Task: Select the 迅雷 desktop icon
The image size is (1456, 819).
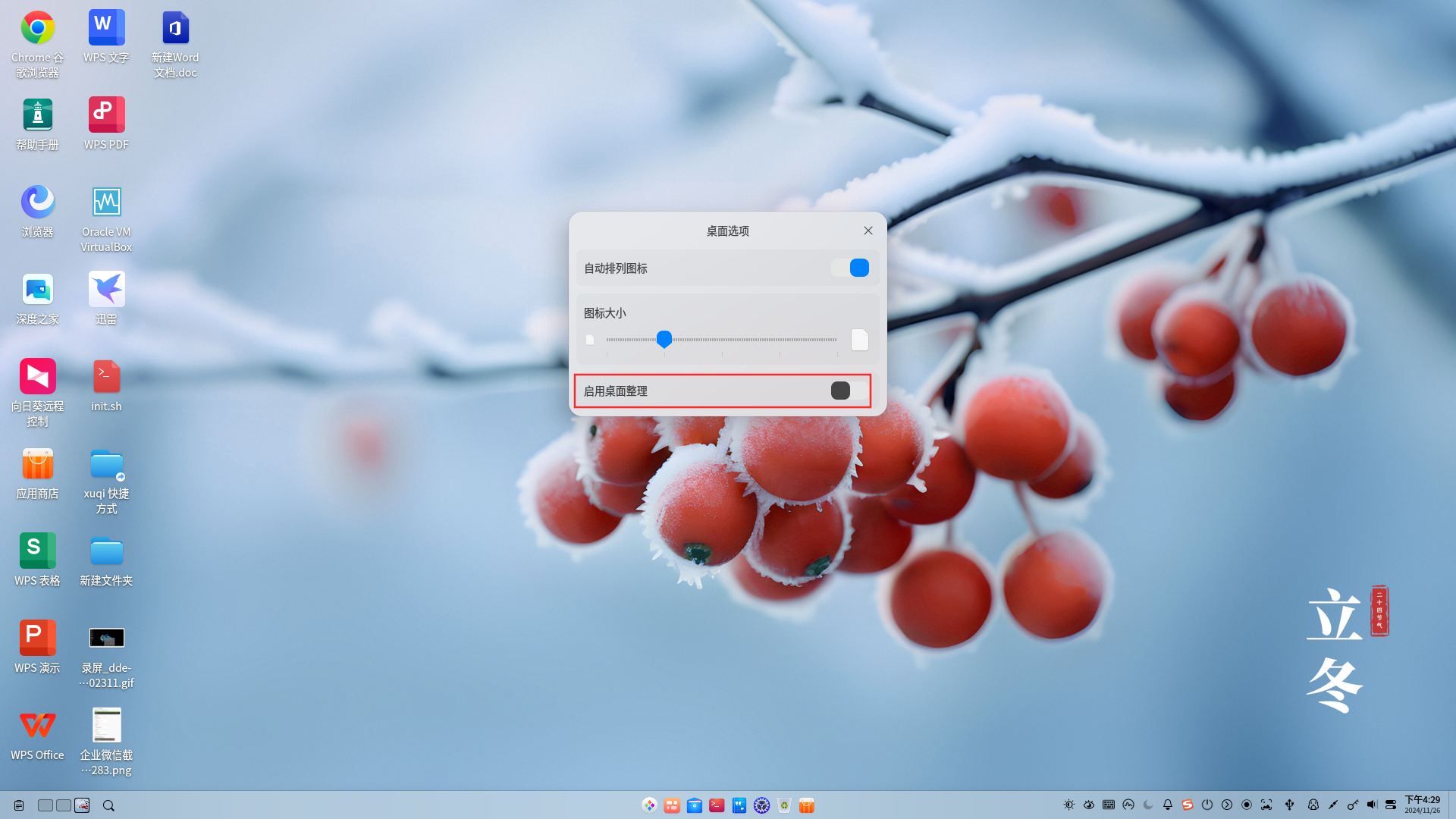Action: [106, 299]
